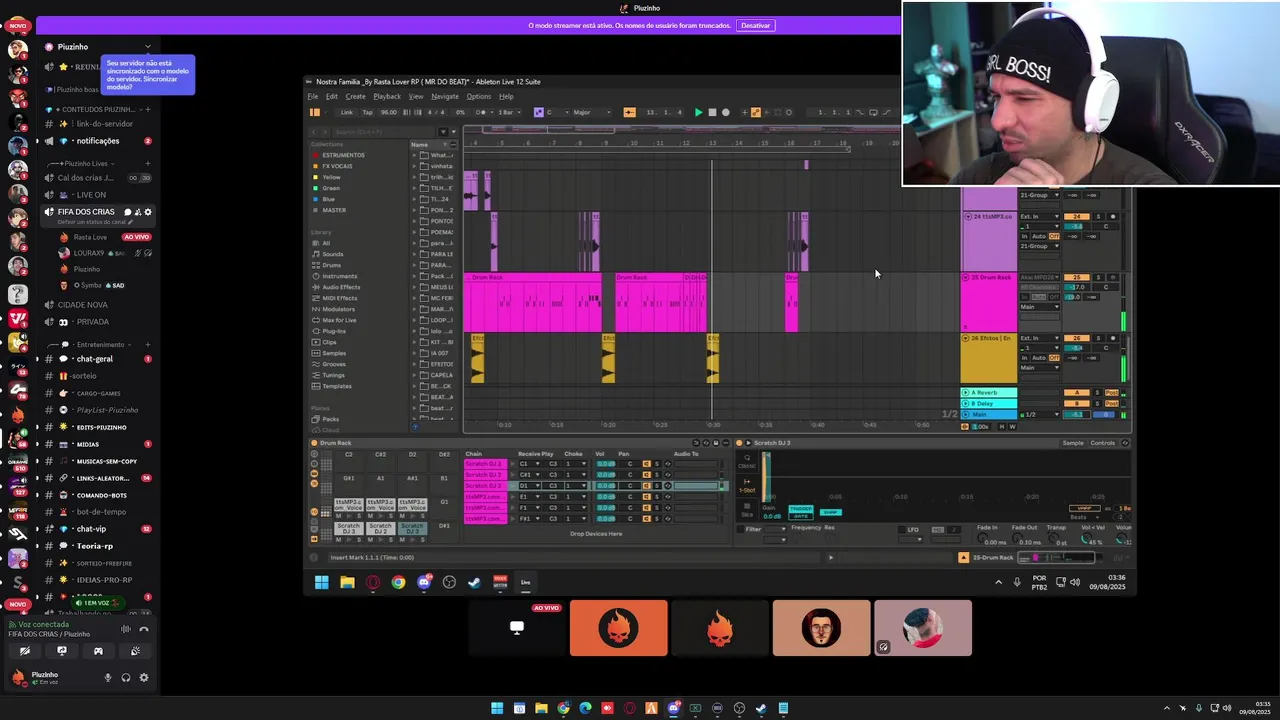Toggle the orange automation arm button
This screenshot has width=1280, height=720.
click(x=755, y=112)
